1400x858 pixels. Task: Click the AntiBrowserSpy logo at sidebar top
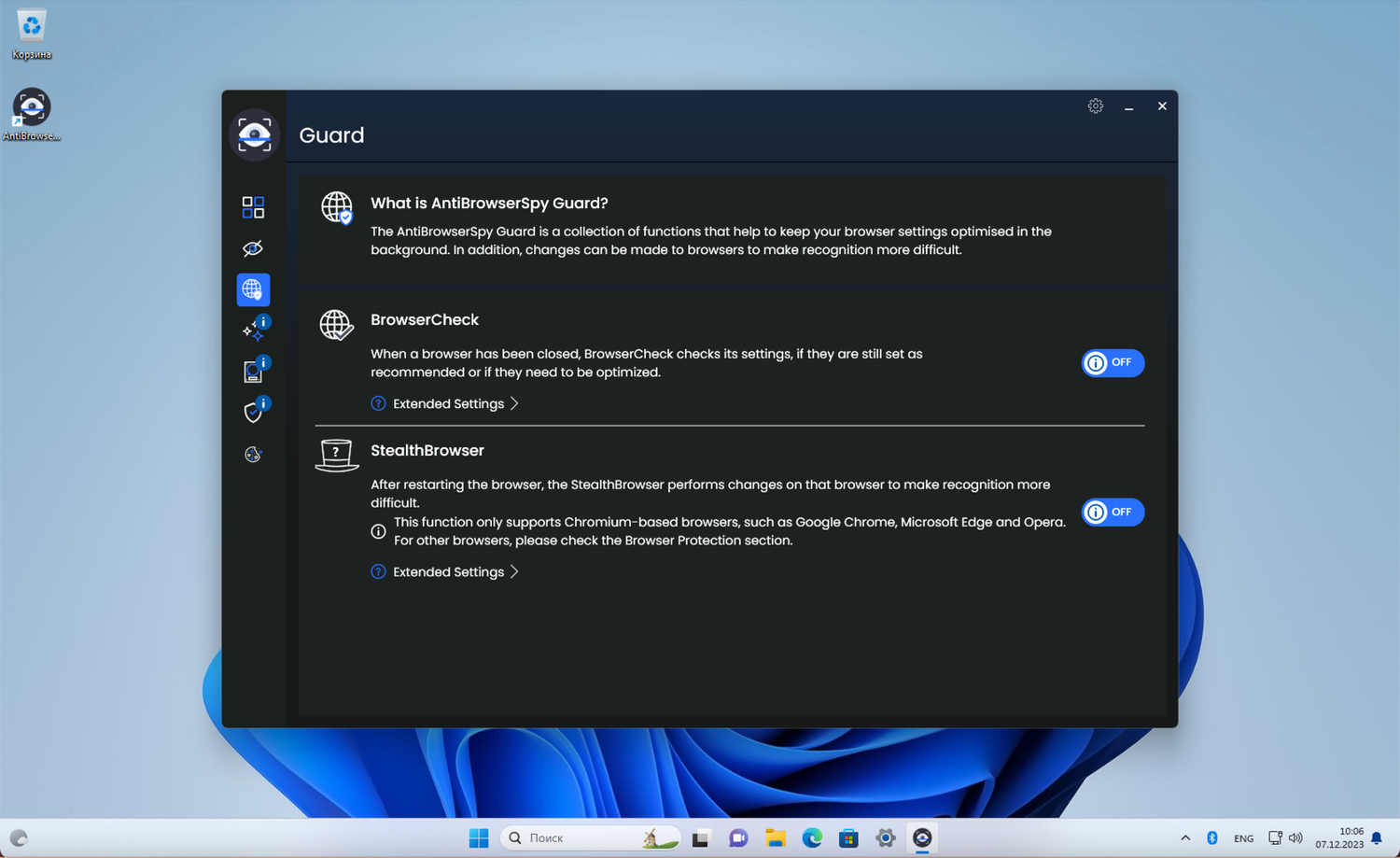(x=254, y=135)
